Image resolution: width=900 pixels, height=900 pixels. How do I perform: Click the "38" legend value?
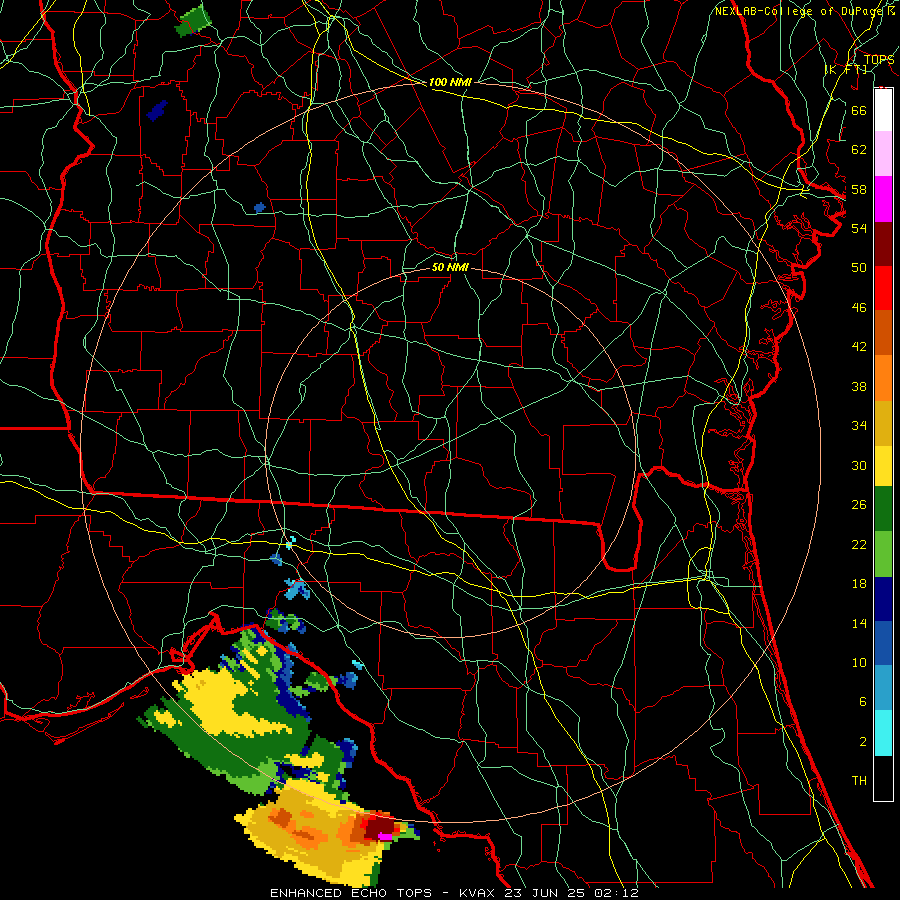pyautogui.click(x=859, y=386)
